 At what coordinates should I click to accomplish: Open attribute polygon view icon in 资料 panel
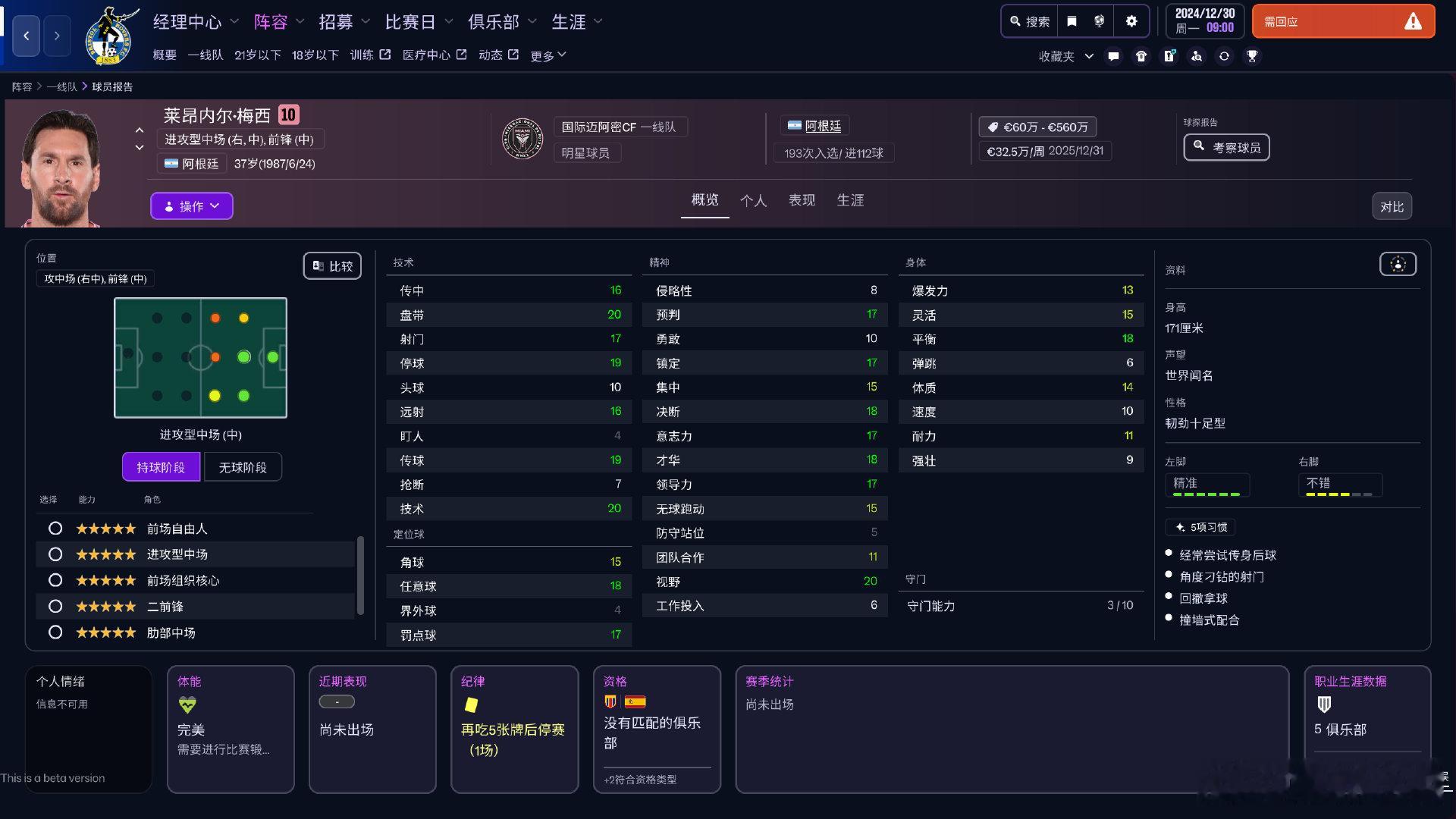tap(1398, 264)
